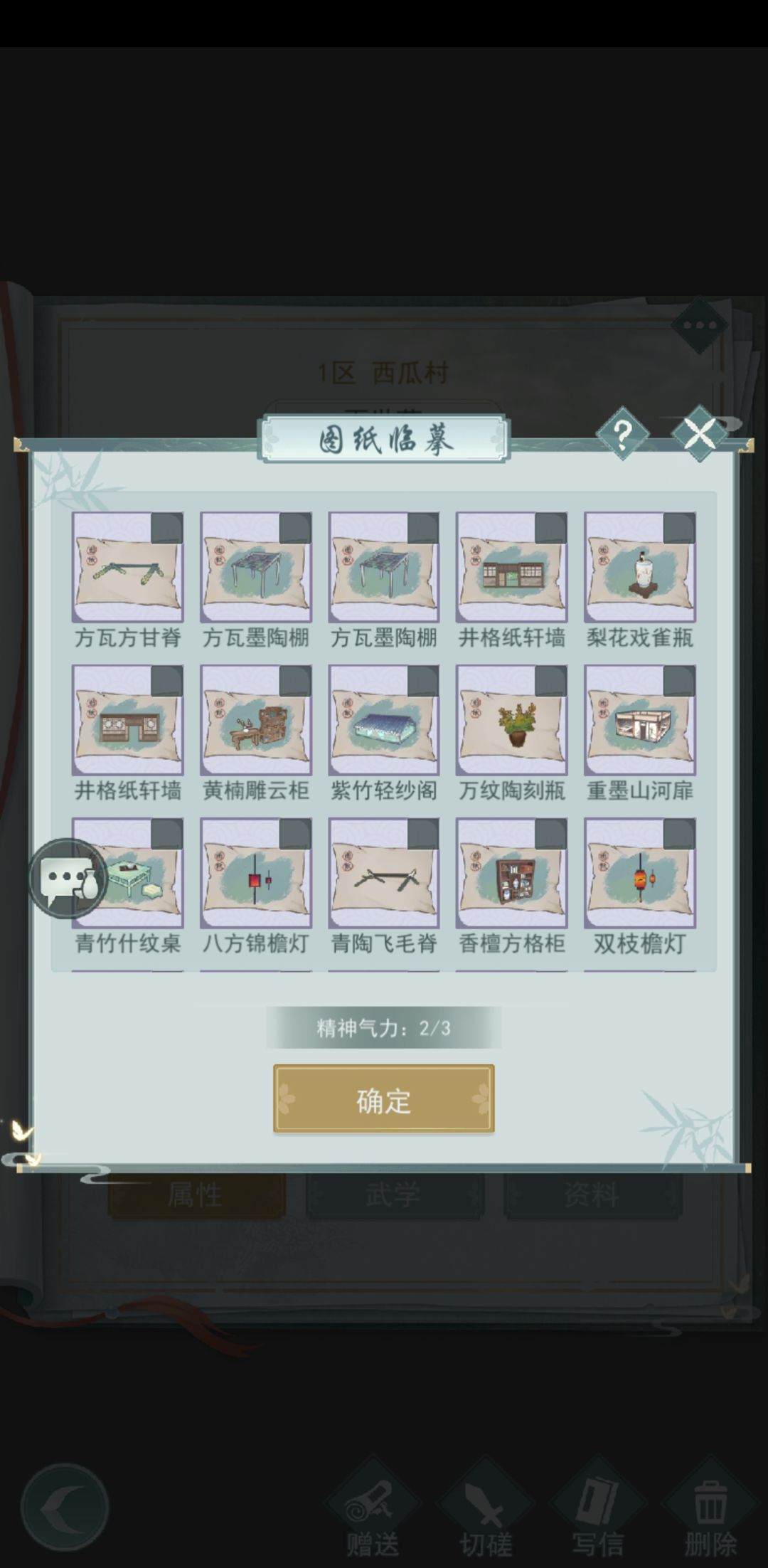768x1568 pixels.
Task: Open the three-dot more menu
Action: (x=700, y=326)
